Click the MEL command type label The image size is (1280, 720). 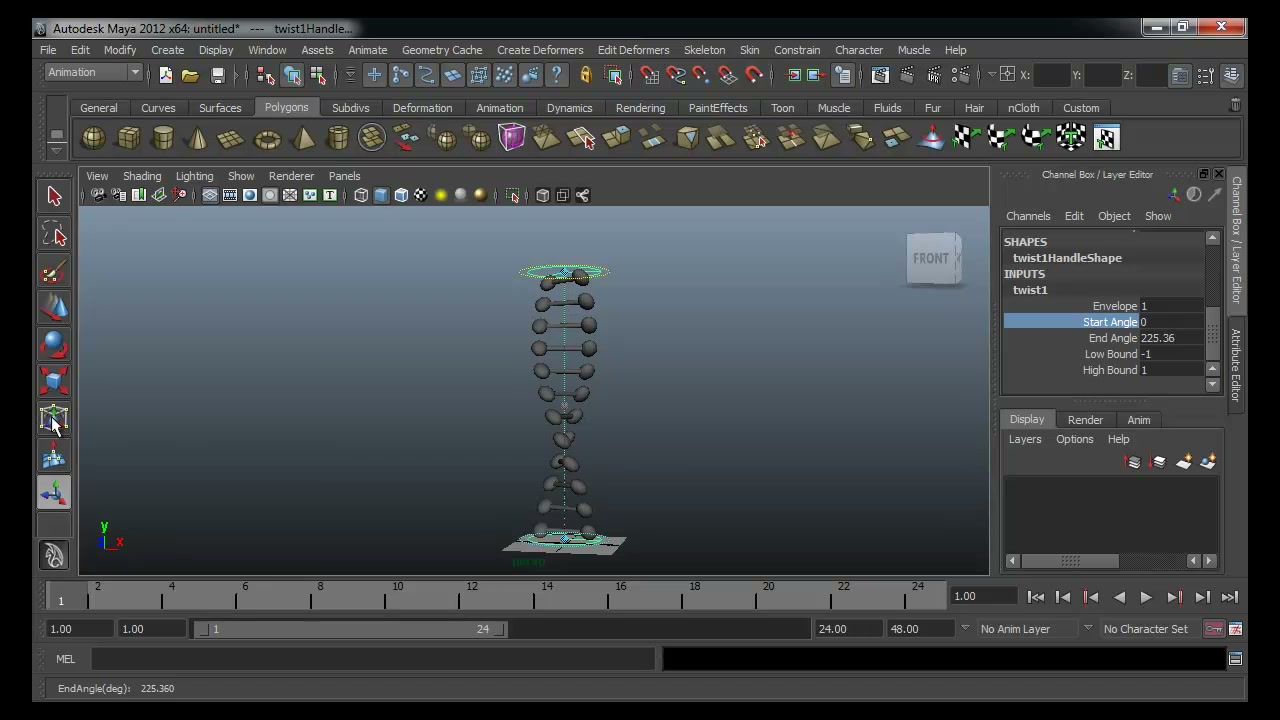65,659
